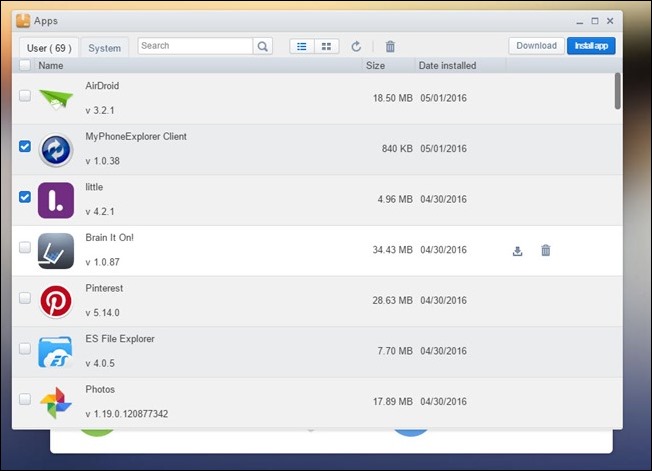The image size is (652, 471).
Task: Click the 34.43 MB size value
Action: [x=393, y=250]
